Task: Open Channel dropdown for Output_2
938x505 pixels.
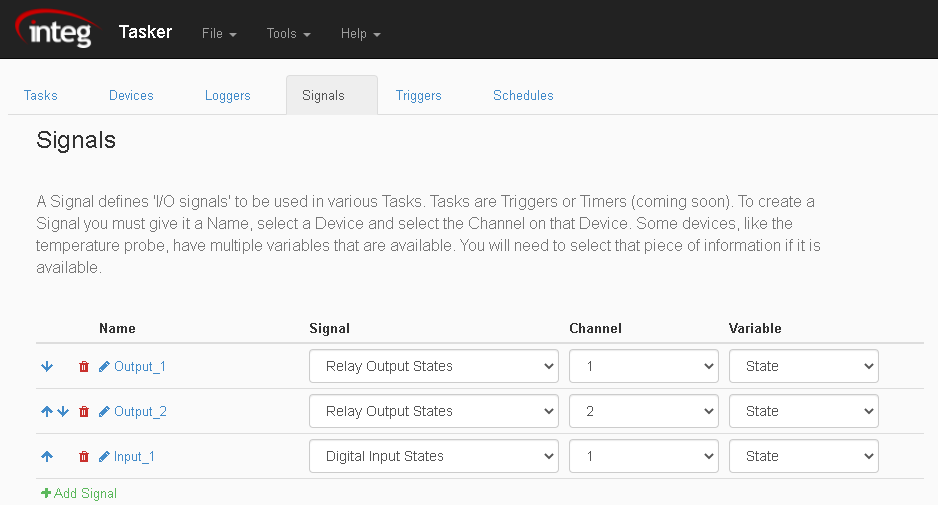Action: [x=644, y=411]
